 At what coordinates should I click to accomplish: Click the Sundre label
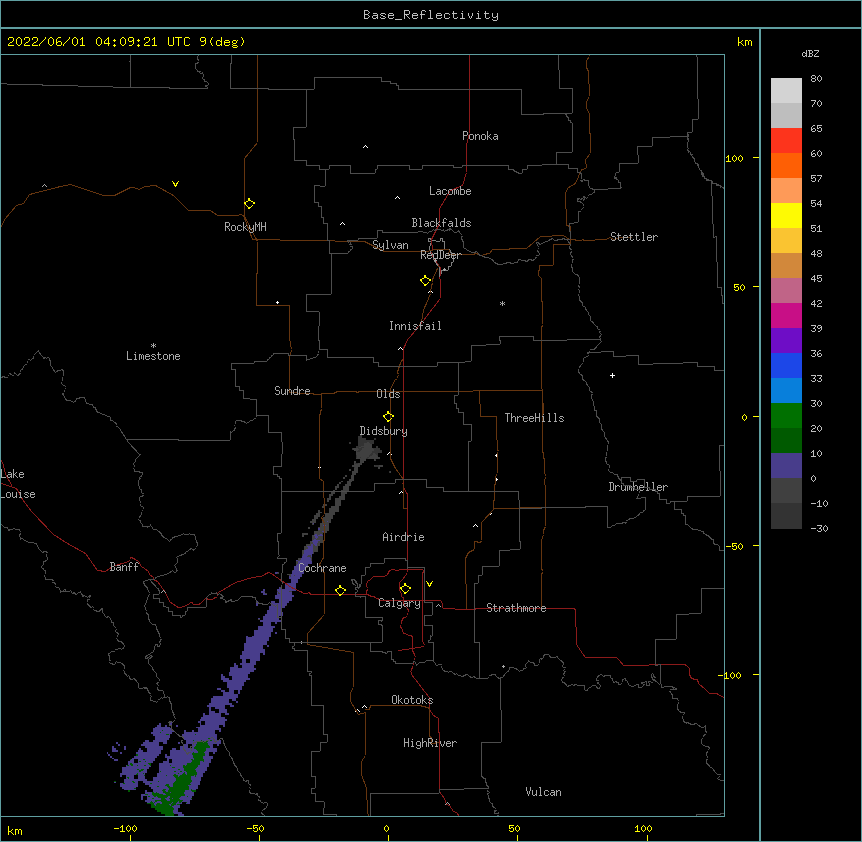tap(292, 391)
